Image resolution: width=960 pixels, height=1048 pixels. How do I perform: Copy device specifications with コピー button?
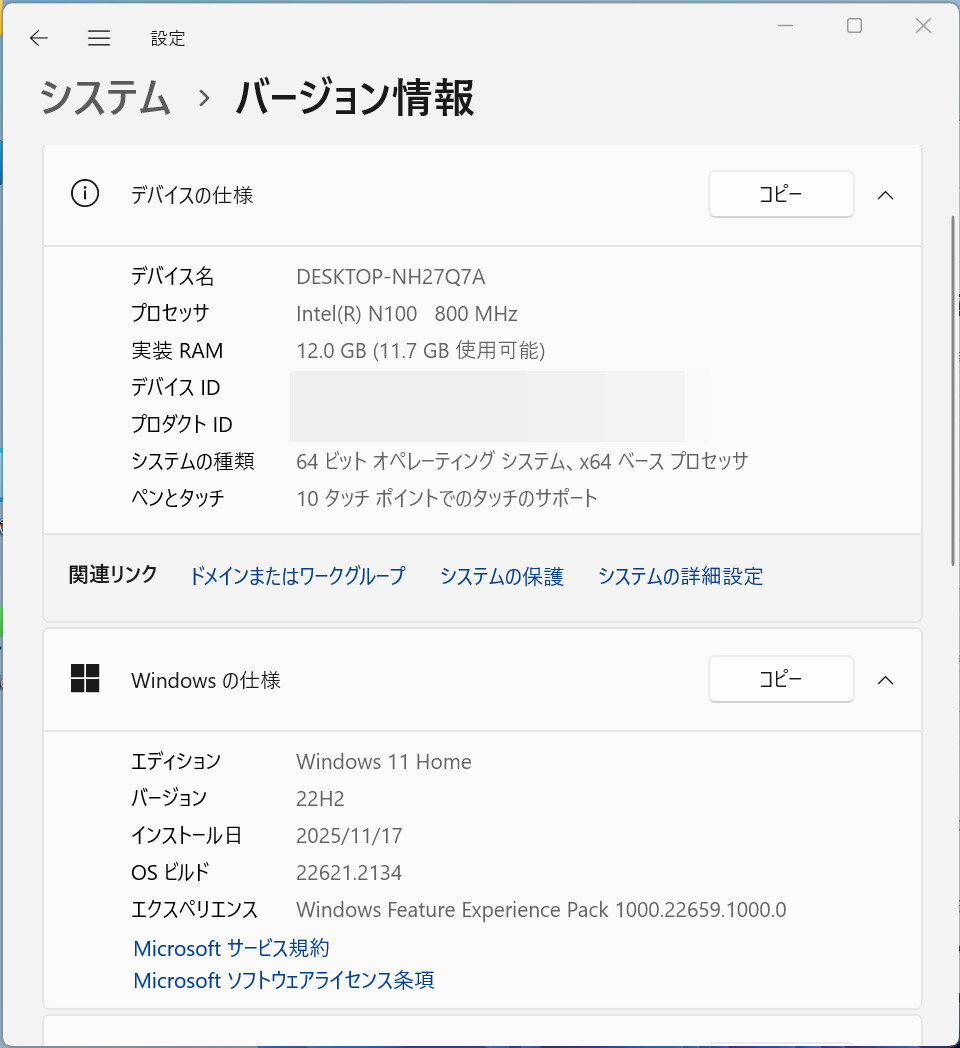(781, 194)
